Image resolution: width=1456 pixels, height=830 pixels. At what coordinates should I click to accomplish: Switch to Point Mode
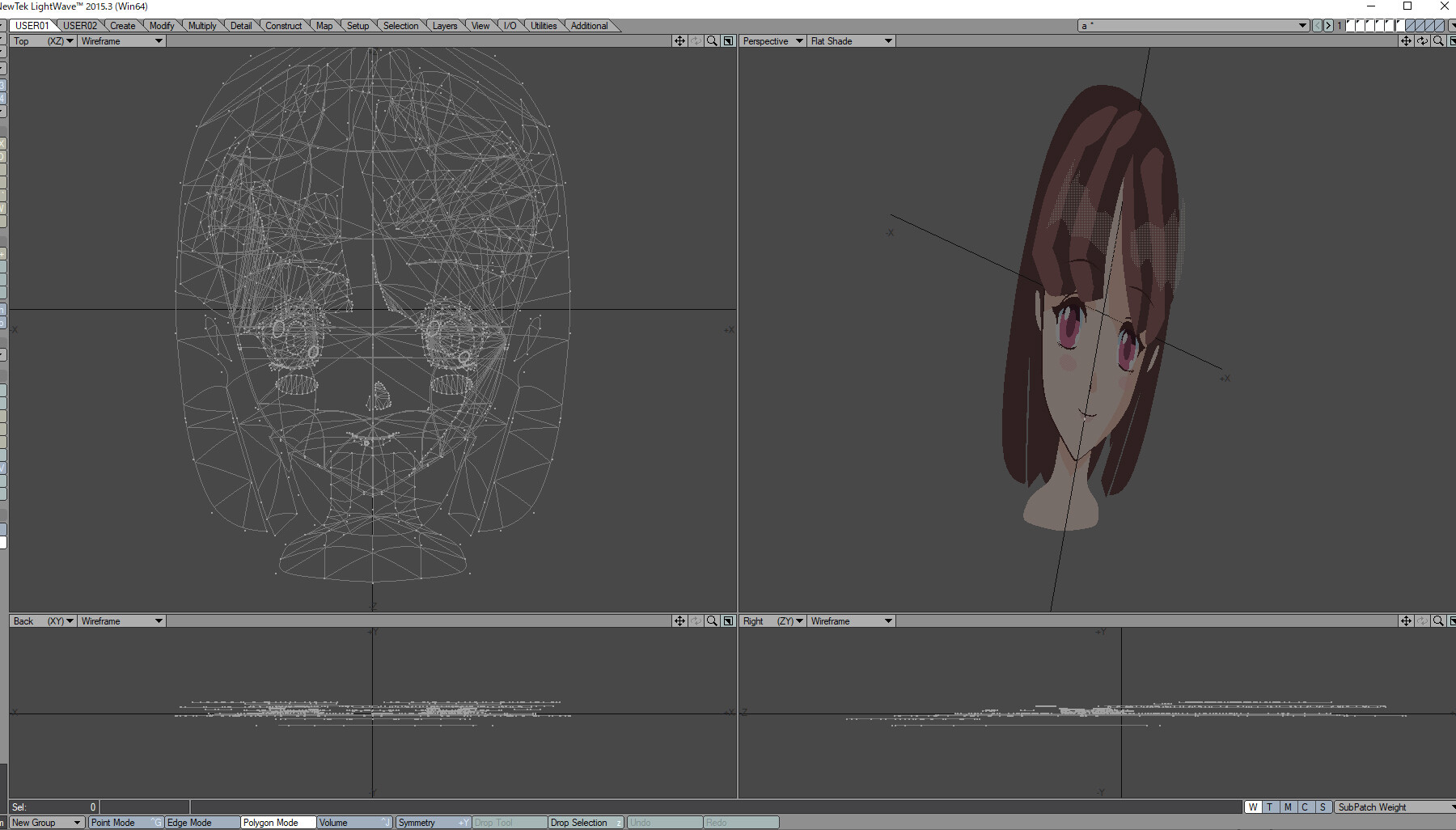[x=125, y=823]
